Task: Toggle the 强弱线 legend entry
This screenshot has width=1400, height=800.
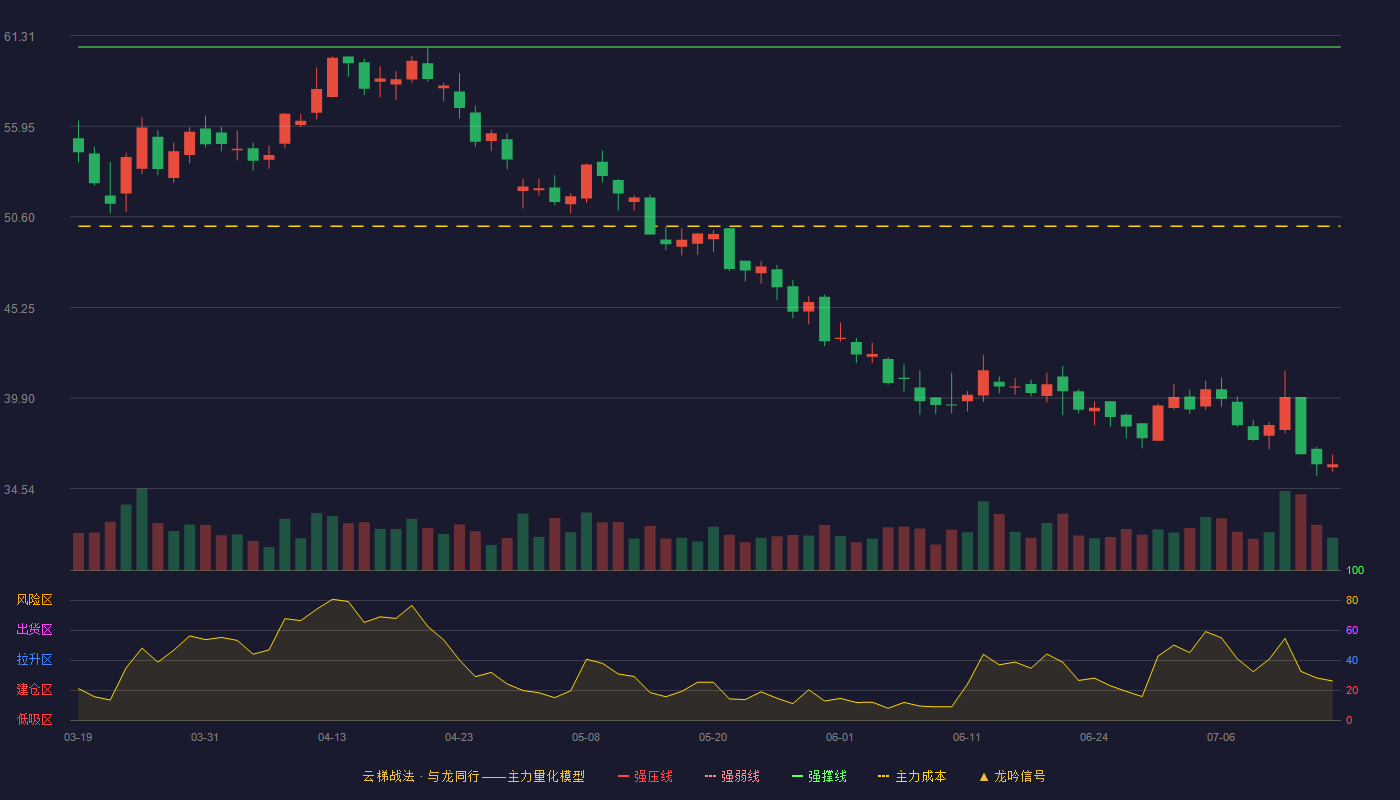Action: (732, 776)
